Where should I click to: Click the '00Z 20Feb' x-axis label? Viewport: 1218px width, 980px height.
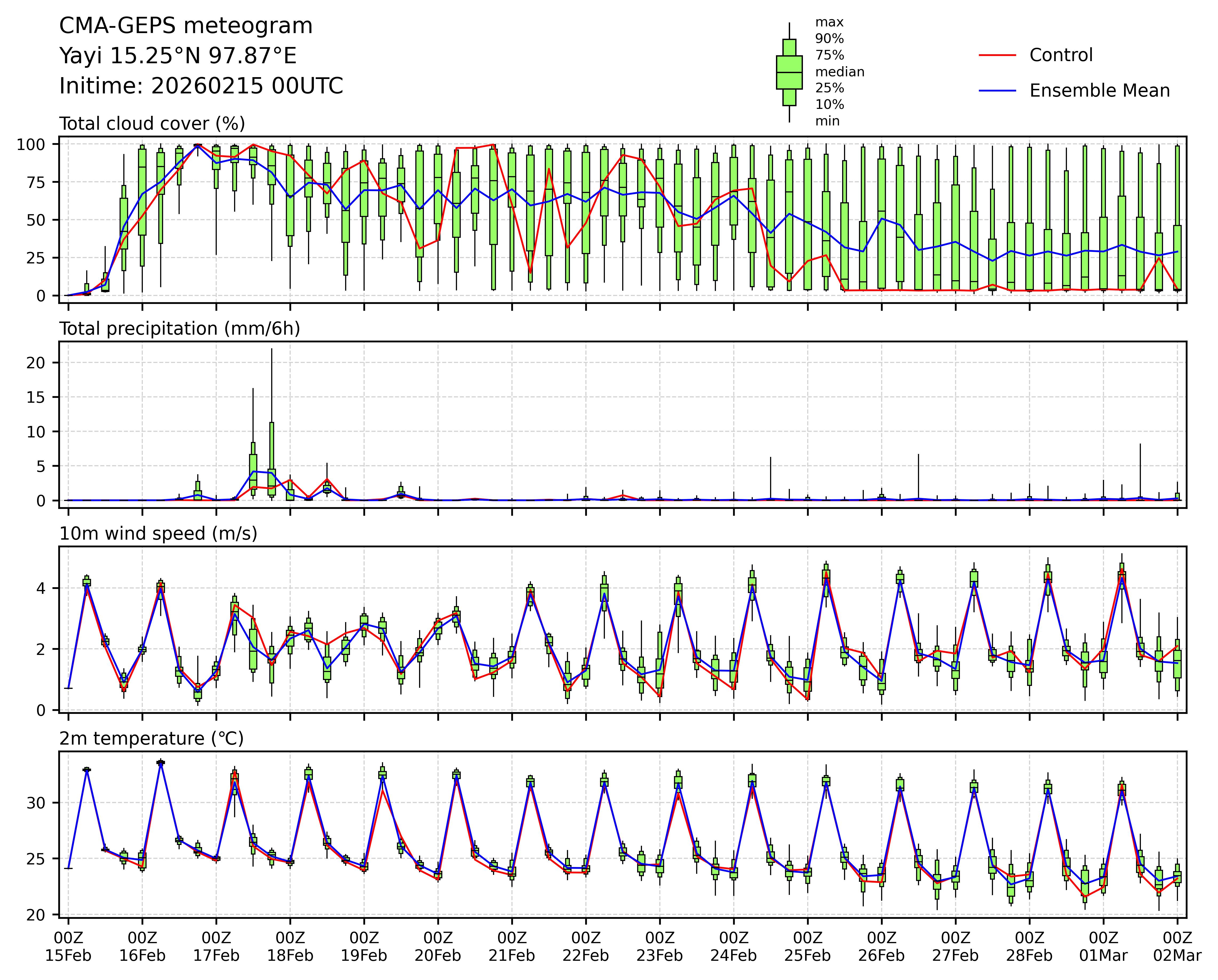coord(438,947)
